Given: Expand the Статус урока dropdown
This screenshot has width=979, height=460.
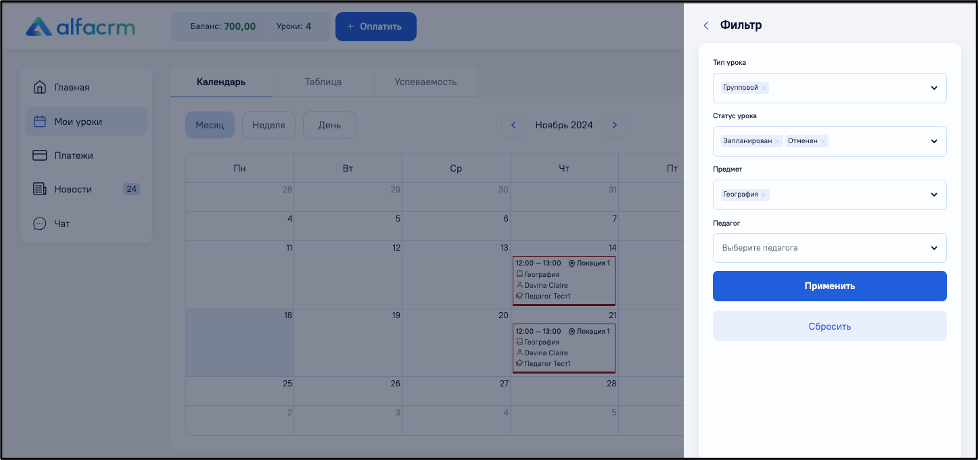Looking at the screenshot, I should 934,141.
